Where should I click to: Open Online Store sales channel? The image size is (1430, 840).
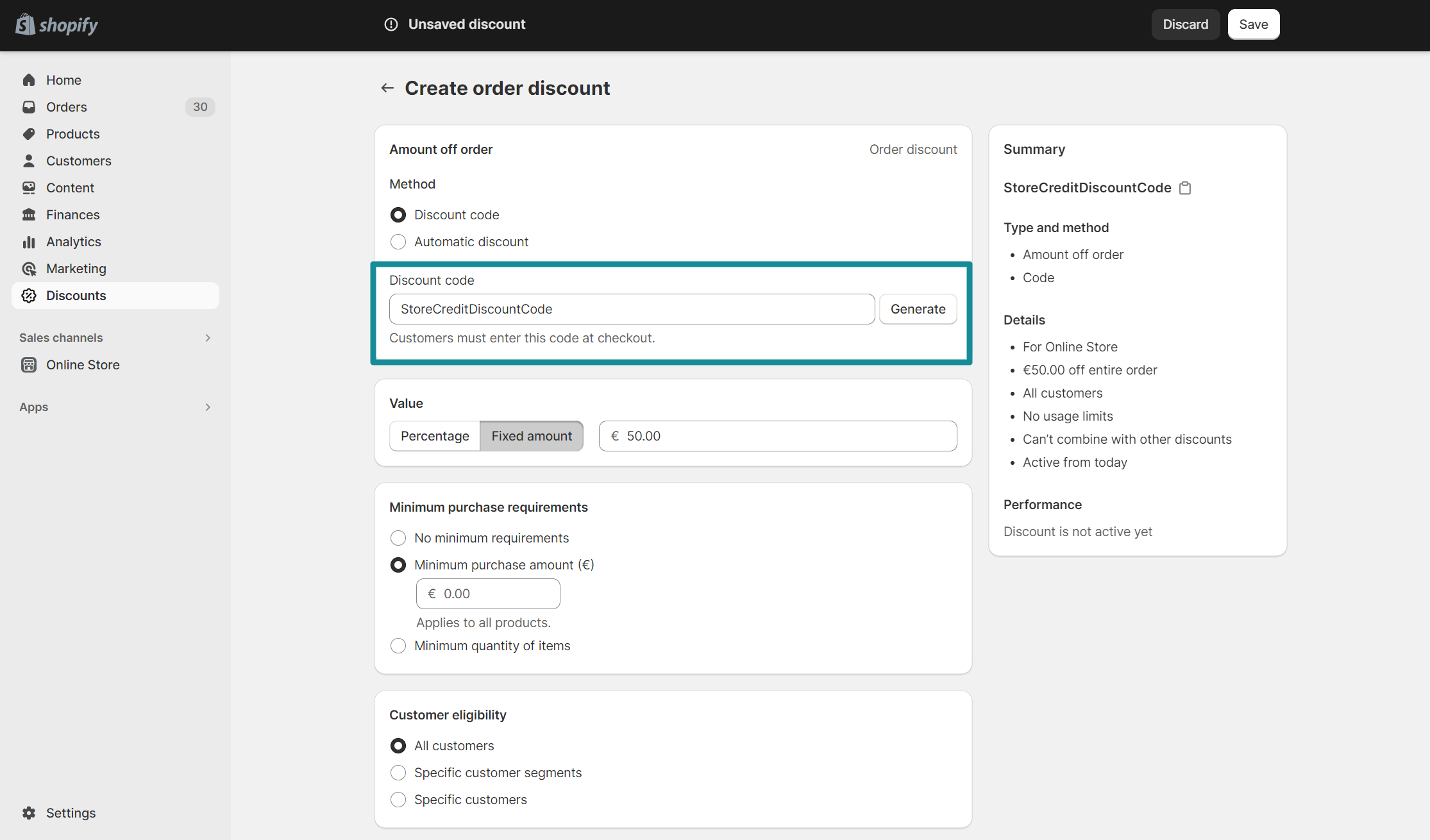point(83,365)
